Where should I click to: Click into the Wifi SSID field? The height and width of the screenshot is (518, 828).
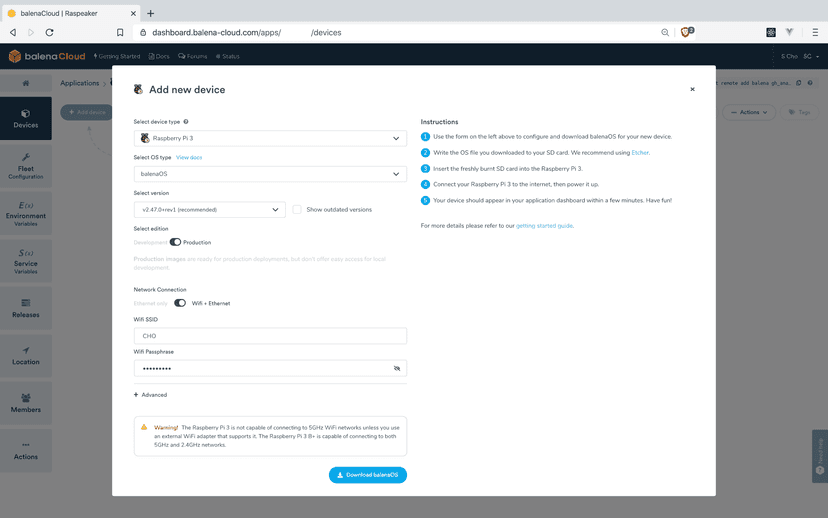[270, 336]
